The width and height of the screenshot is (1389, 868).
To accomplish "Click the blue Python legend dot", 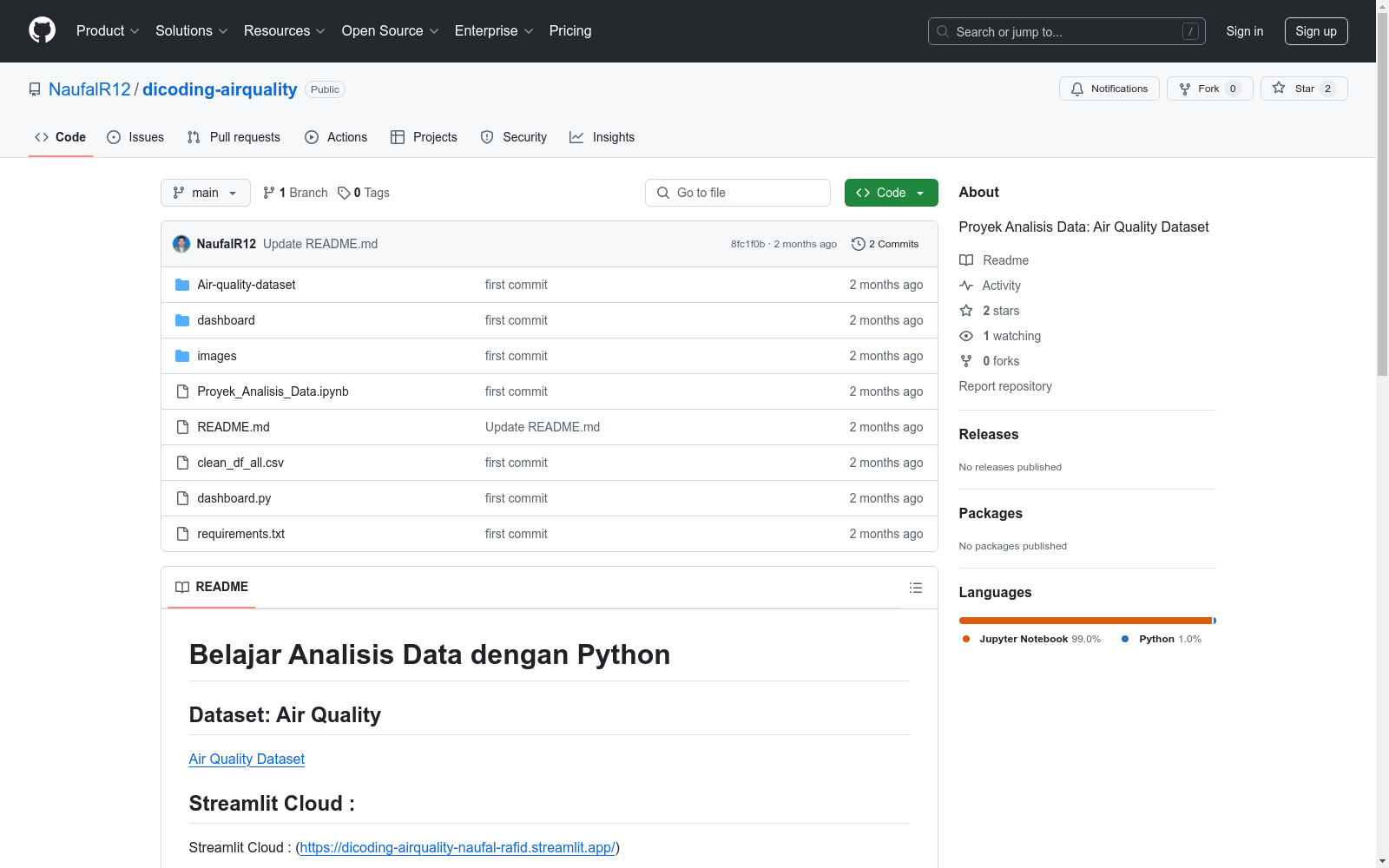I will point(1126,639).
